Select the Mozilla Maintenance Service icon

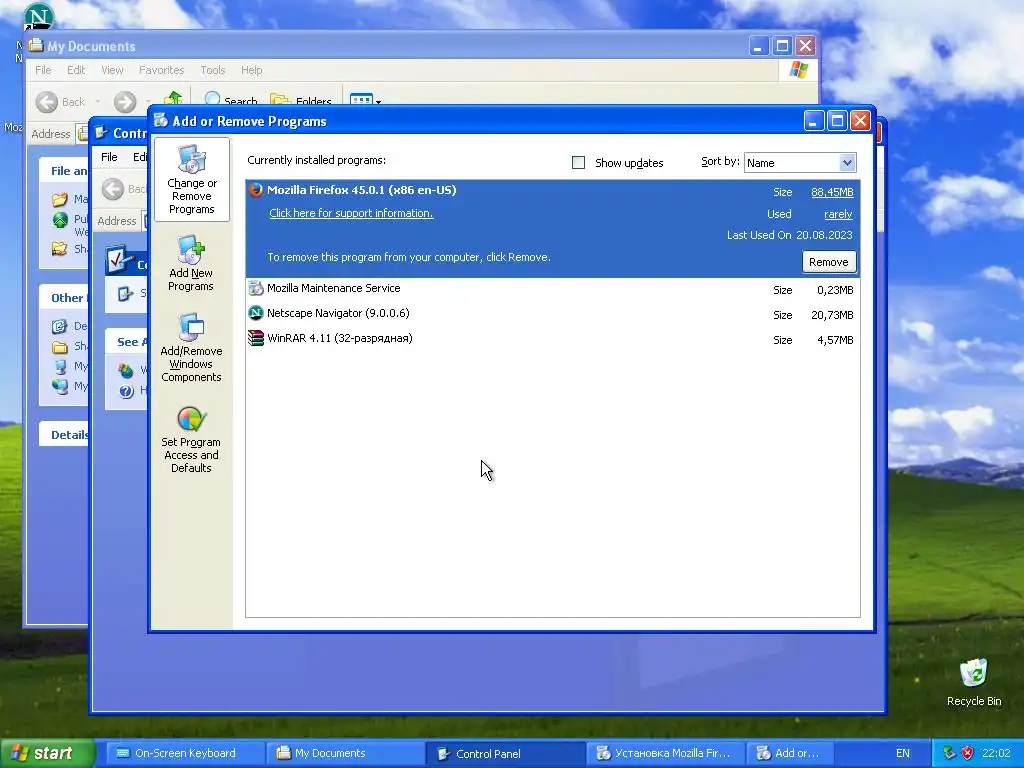[x=256, y=288]
